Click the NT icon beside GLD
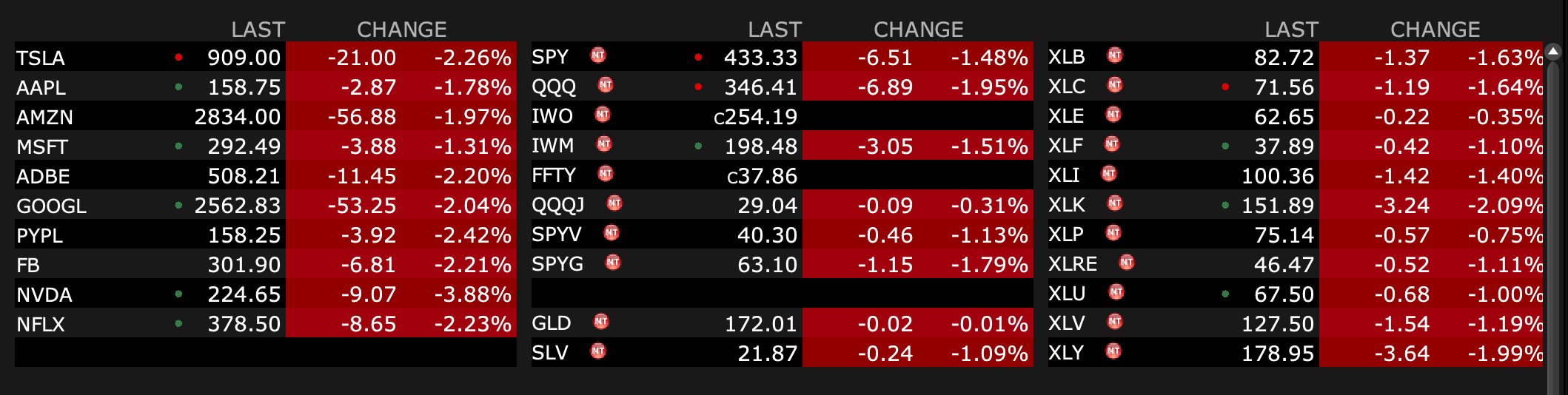 (x=601, y=322)
